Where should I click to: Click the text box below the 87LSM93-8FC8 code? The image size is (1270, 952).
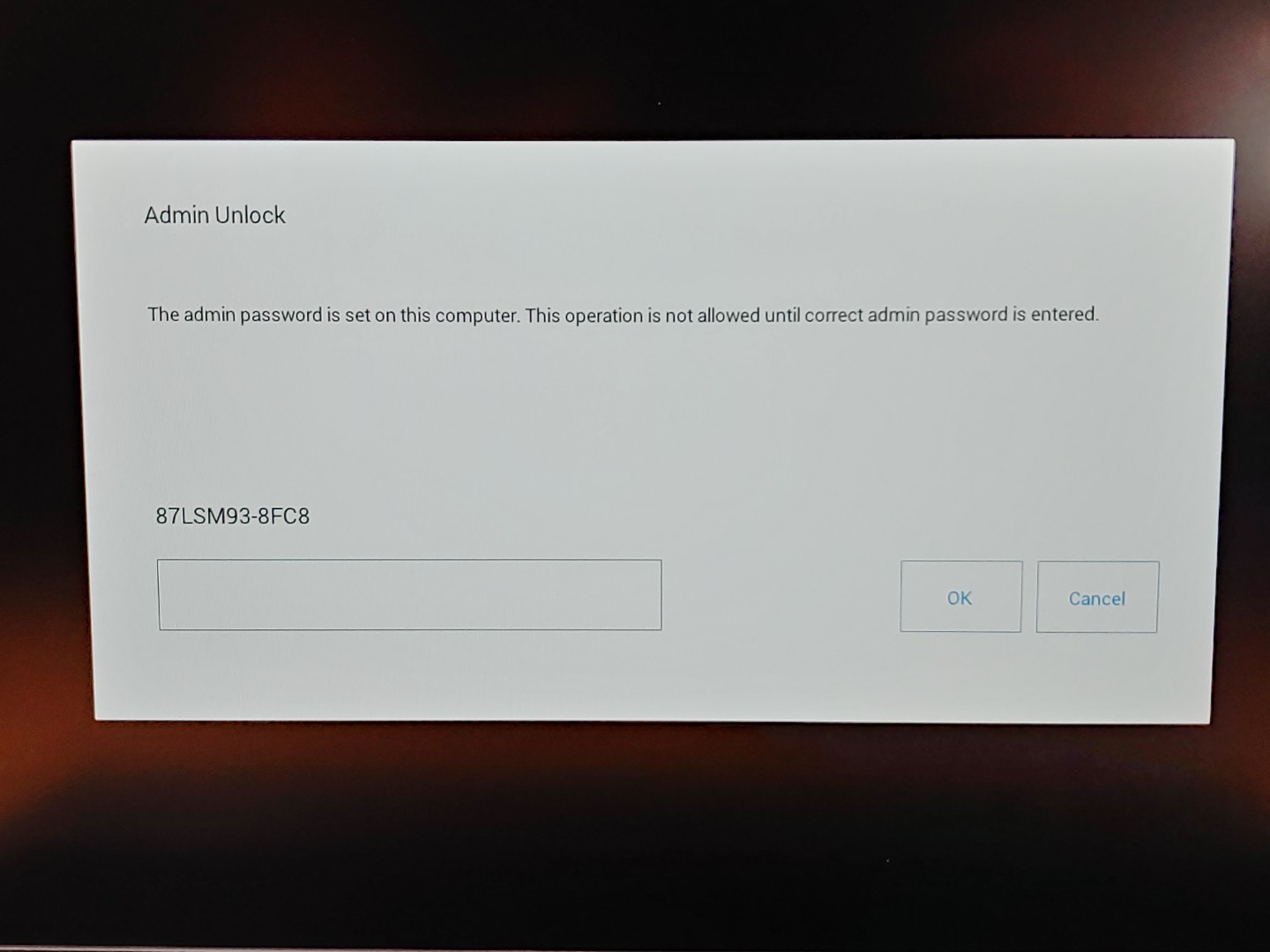coord(409,595)
